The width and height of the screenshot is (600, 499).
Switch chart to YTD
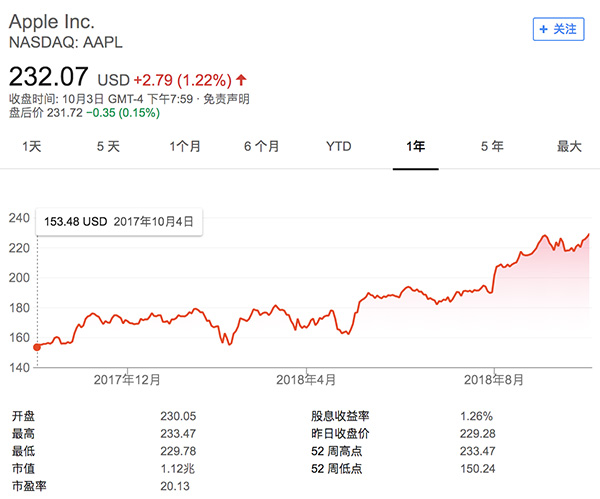[338, 146]
